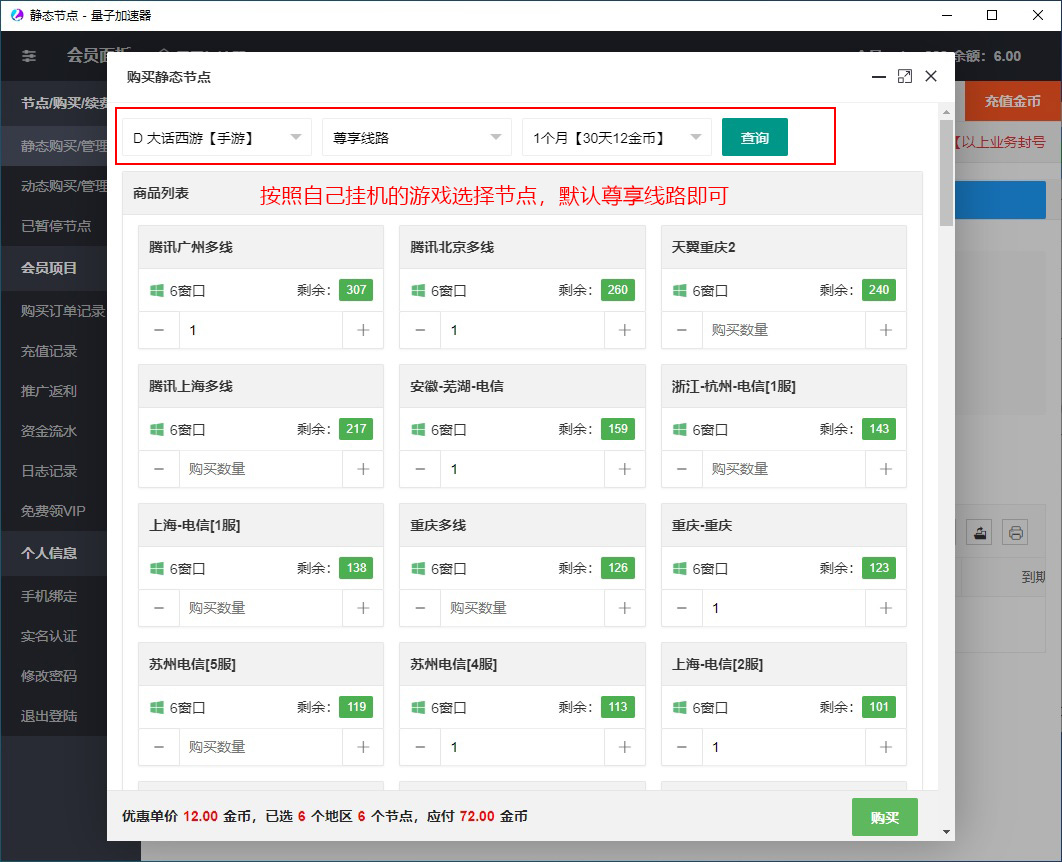Open the game dropdown D 大话西游【手游】
Viewport: 1062px width, 862px height.
tap(217, 137)
